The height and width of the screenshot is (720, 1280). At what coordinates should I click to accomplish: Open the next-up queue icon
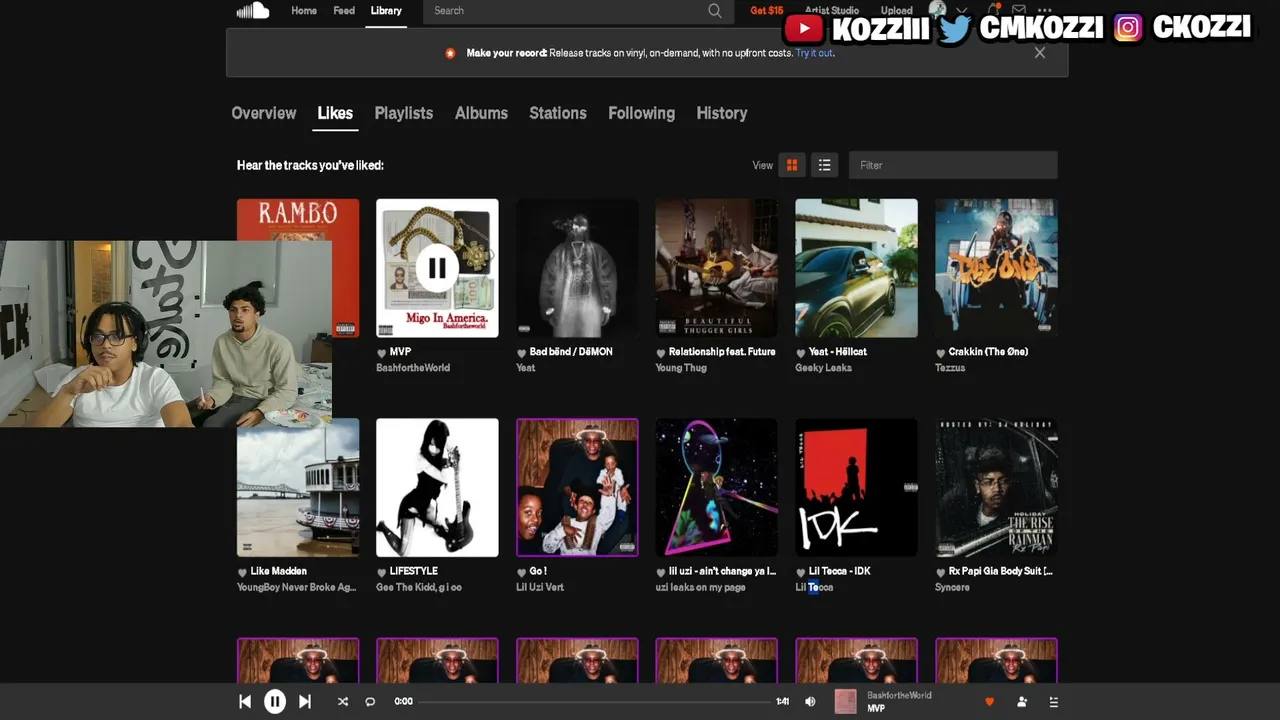tap(1053, 702)
